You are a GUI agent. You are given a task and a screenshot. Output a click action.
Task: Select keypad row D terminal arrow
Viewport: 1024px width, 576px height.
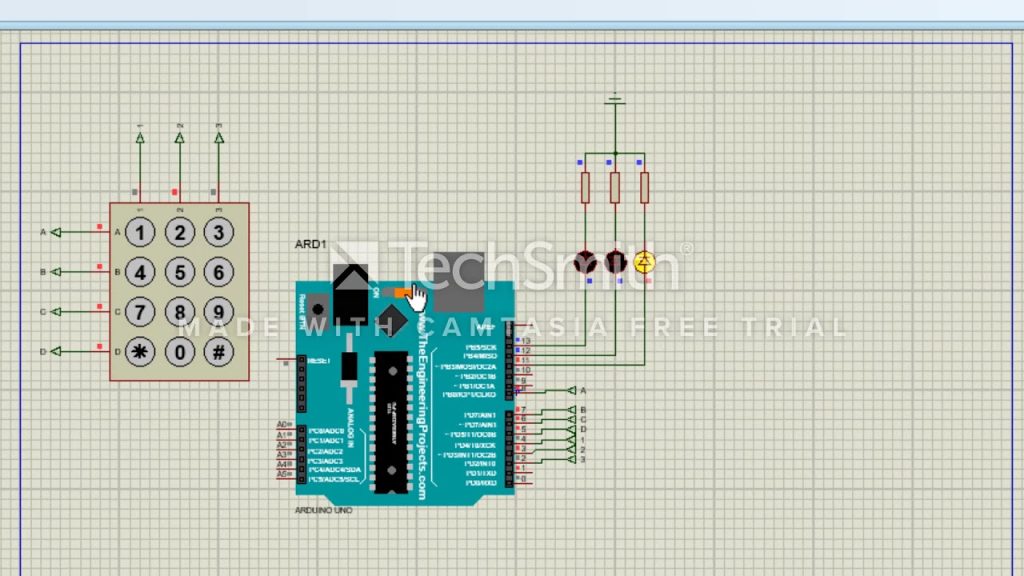(57, 351)
